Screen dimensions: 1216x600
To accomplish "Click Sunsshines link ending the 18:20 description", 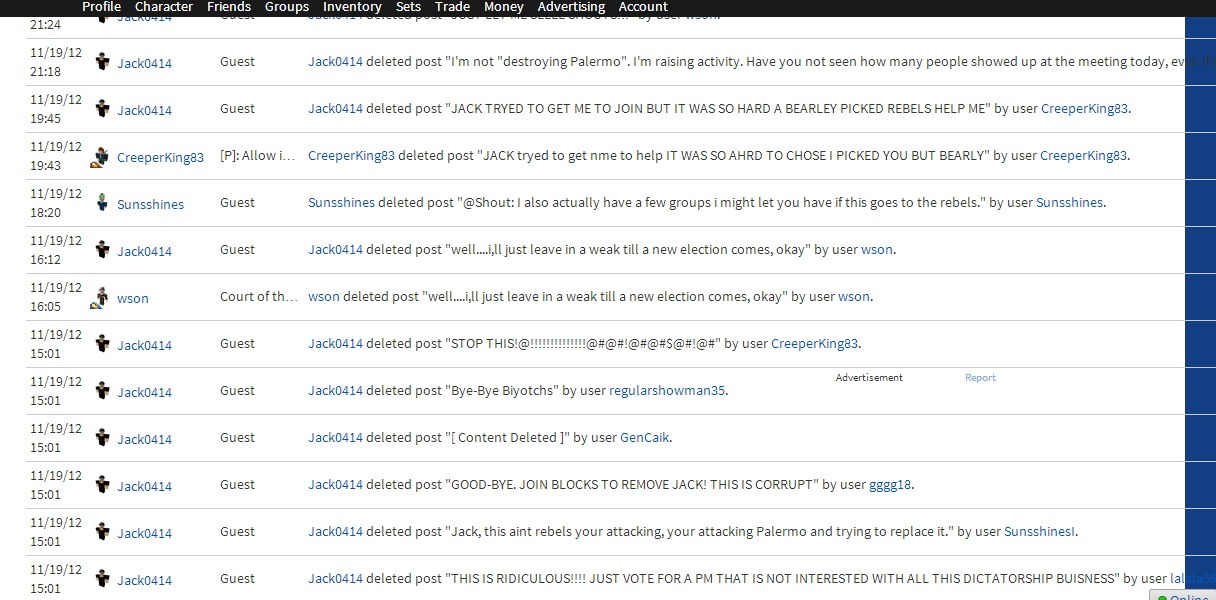I will (1069, 202).
